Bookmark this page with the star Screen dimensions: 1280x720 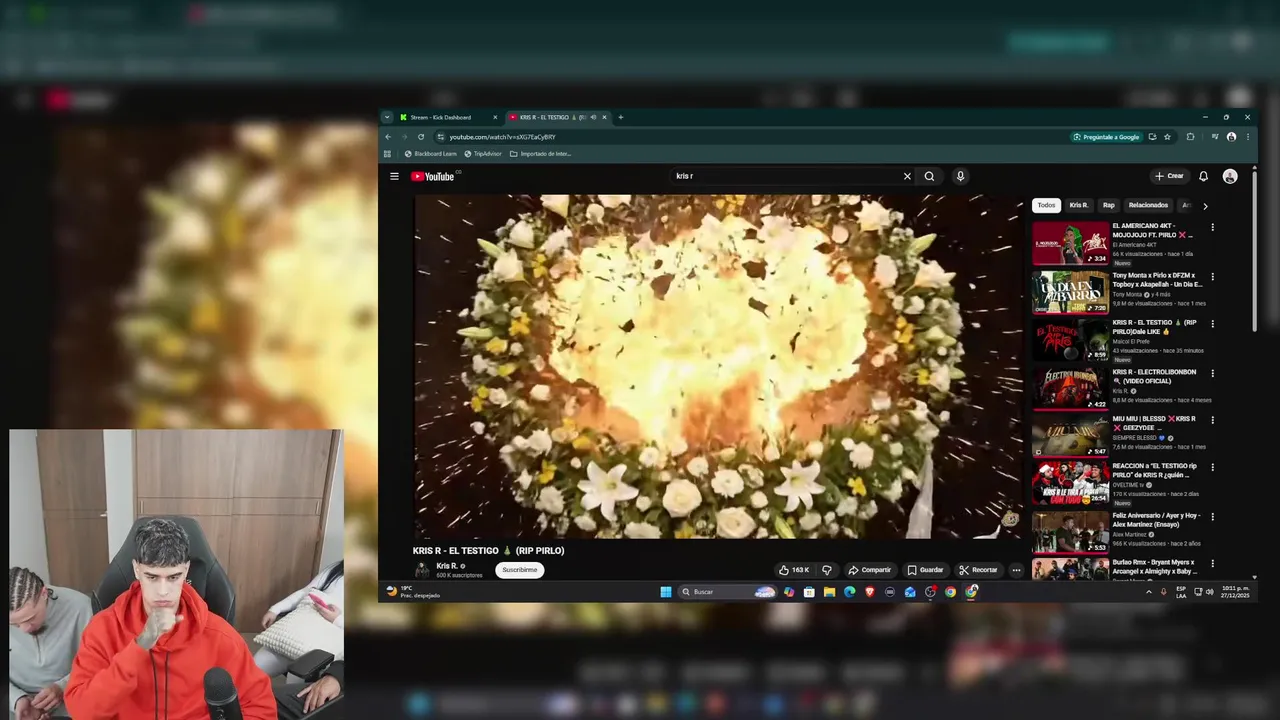[1167, 137]
